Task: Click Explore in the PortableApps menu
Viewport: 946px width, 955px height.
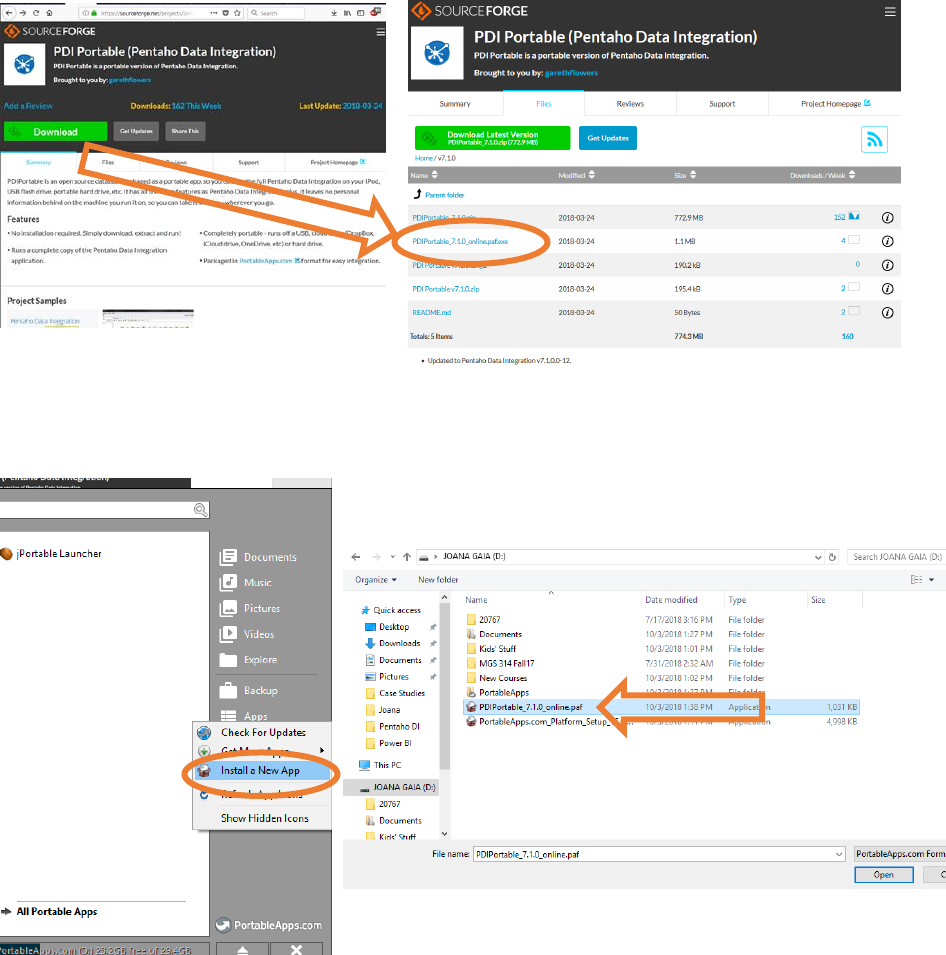Action: pos(249,660)
